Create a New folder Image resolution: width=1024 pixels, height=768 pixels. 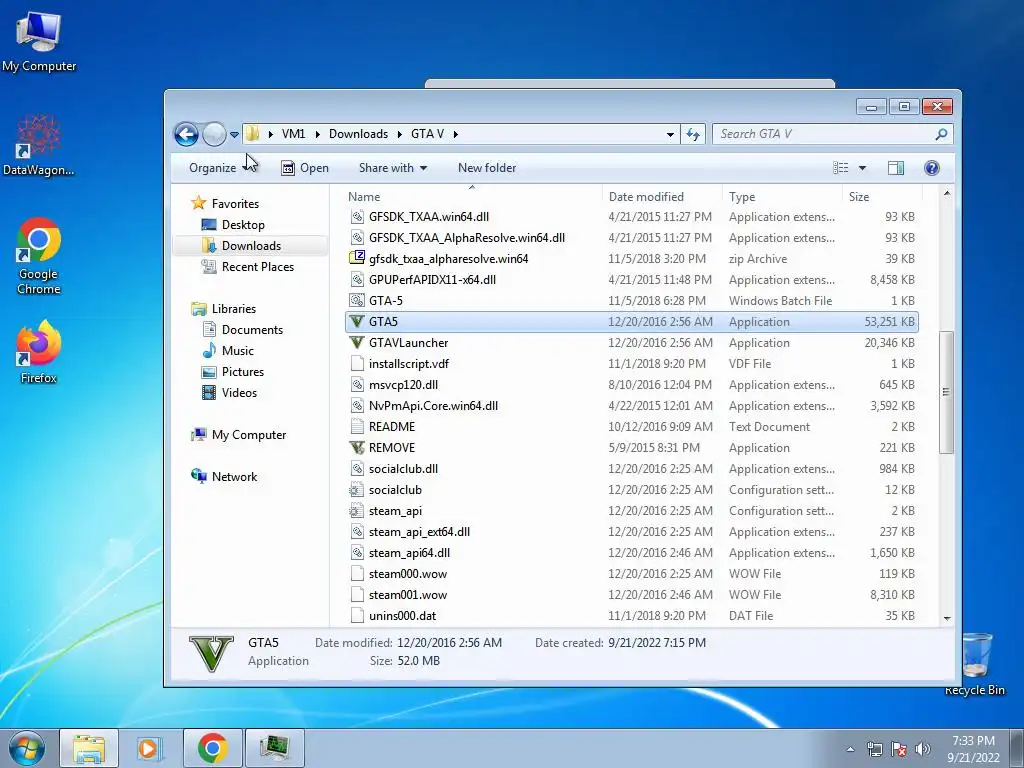point(487,168)
